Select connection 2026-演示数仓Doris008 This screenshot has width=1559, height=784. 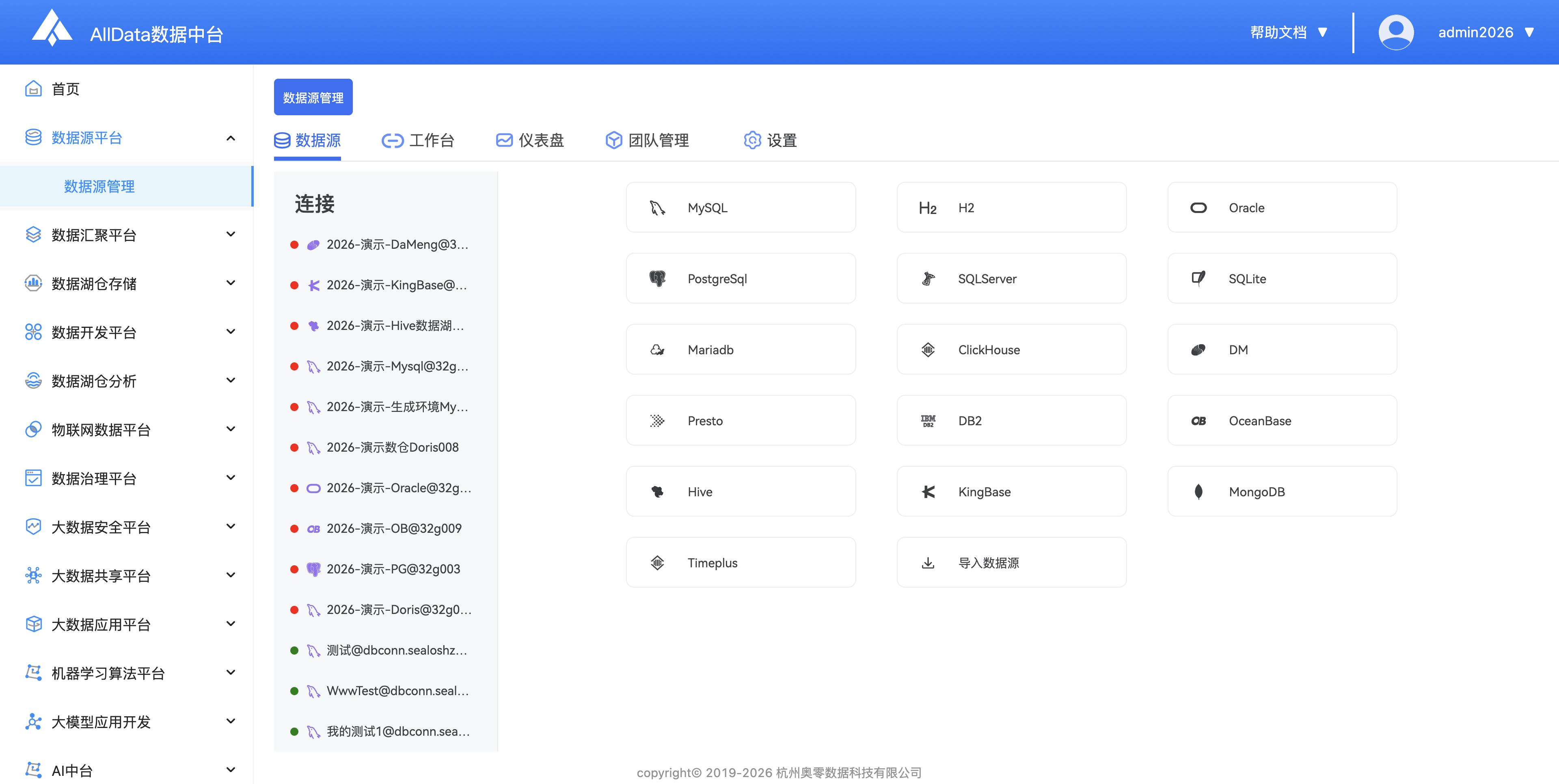pos(386,447)
